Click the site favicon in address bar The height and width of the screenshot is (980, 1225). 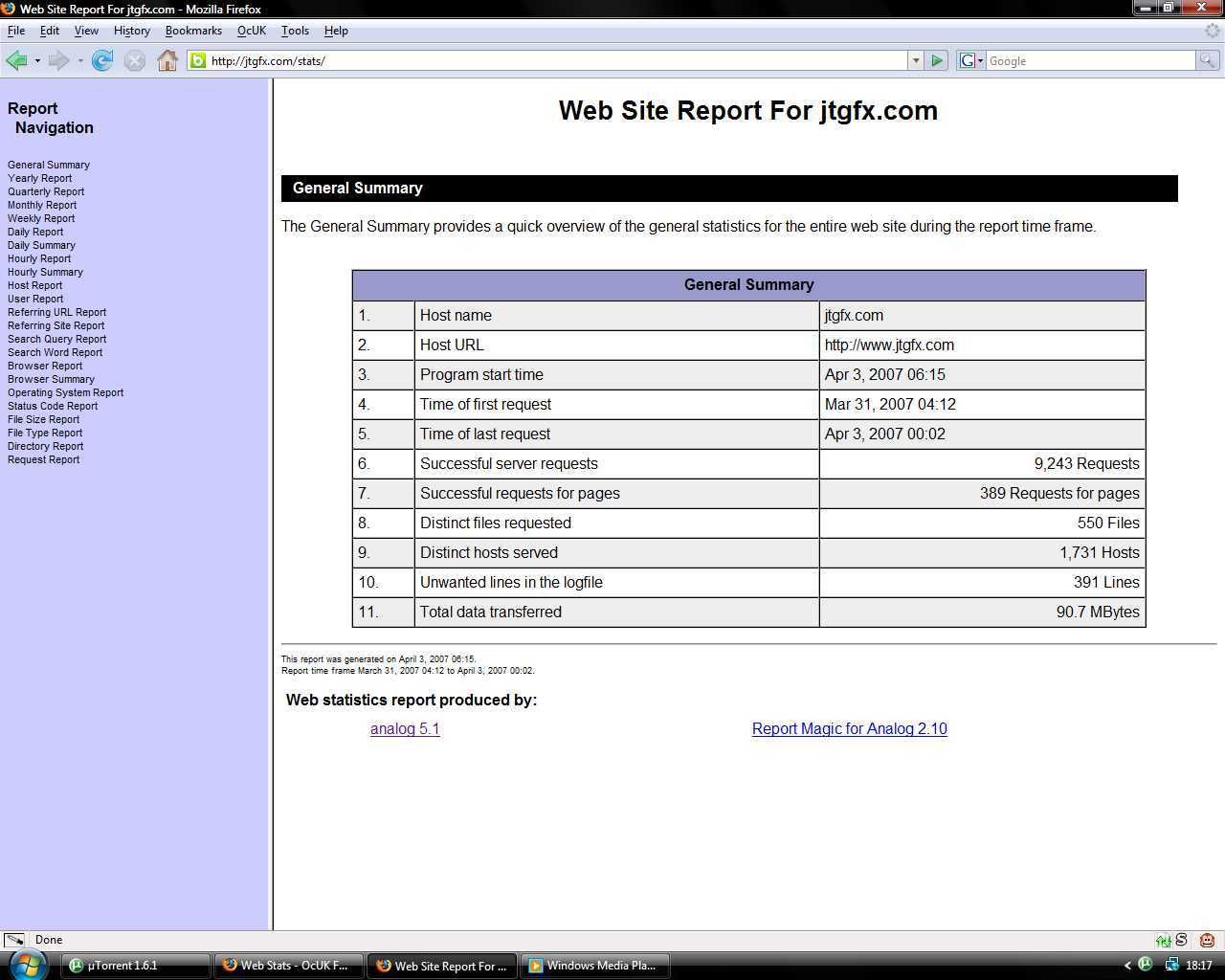click(198, 60)
